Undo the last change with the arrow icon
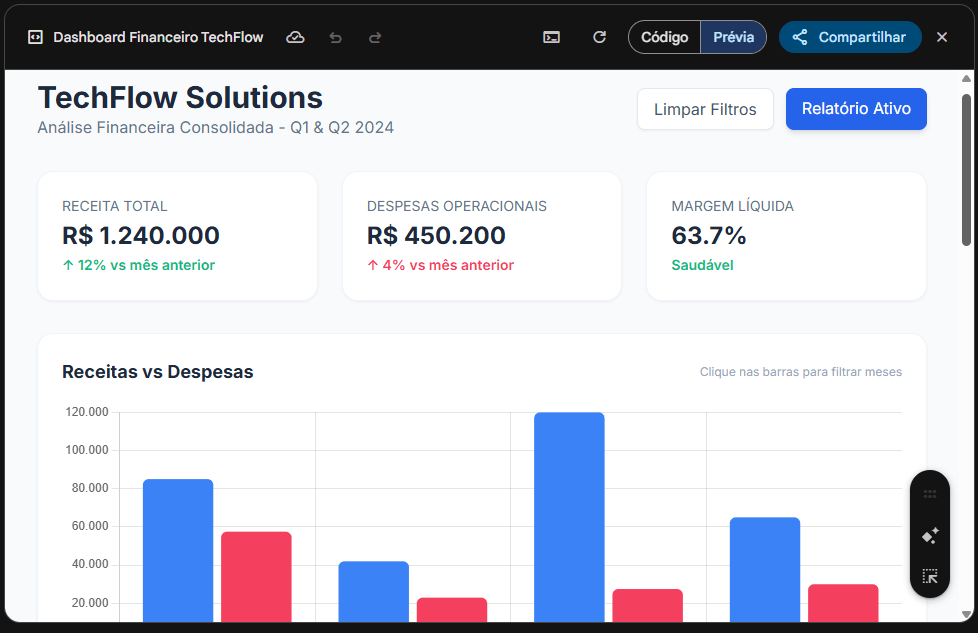978x633 pixels. (x=336, y=38)
